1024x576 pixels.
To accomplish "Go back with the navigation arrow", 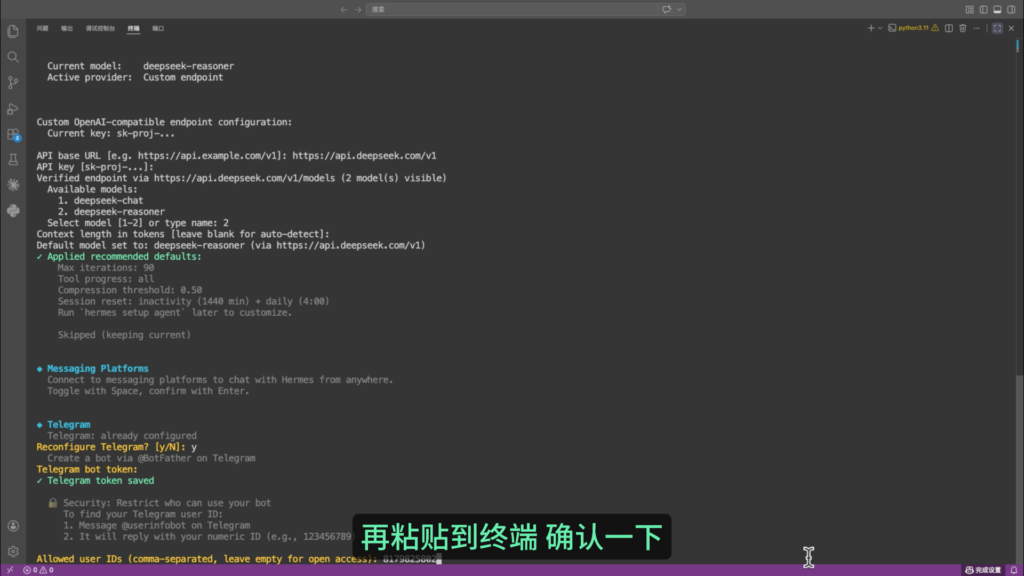I will coord(344,9).
